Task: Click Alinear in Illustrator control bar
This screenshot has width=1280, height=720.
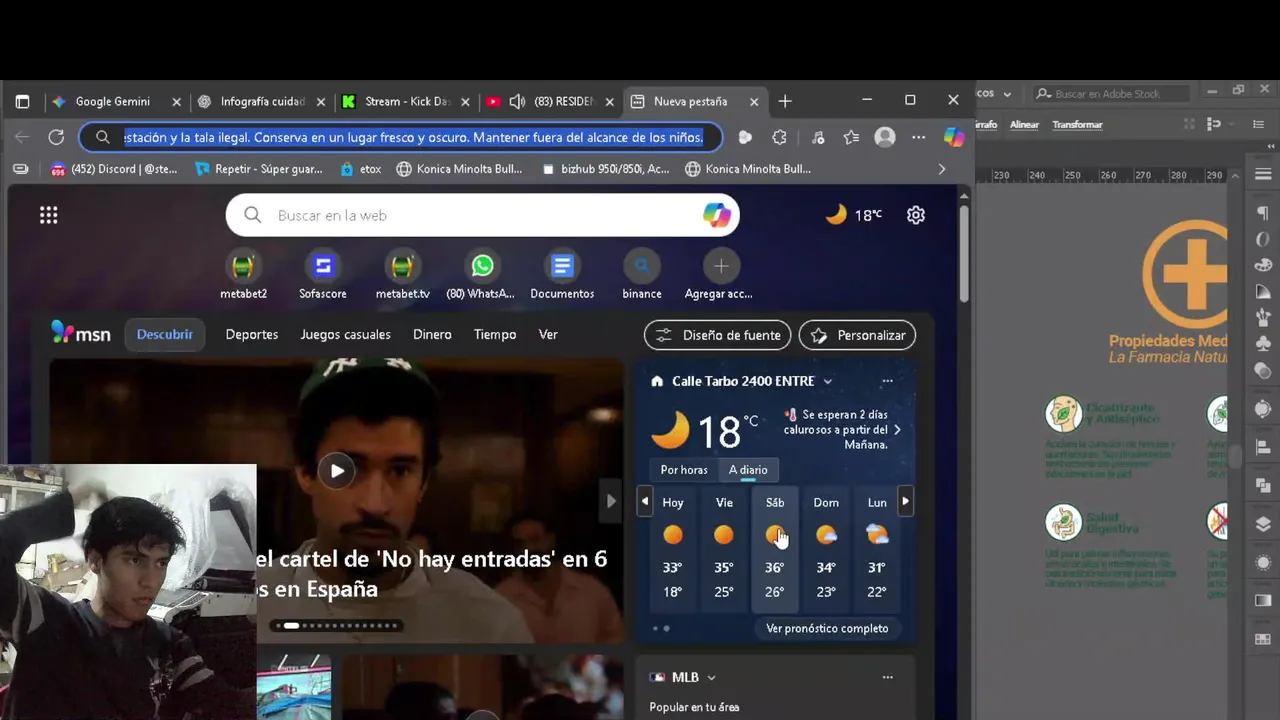Action: click(x=1024, y=125)
